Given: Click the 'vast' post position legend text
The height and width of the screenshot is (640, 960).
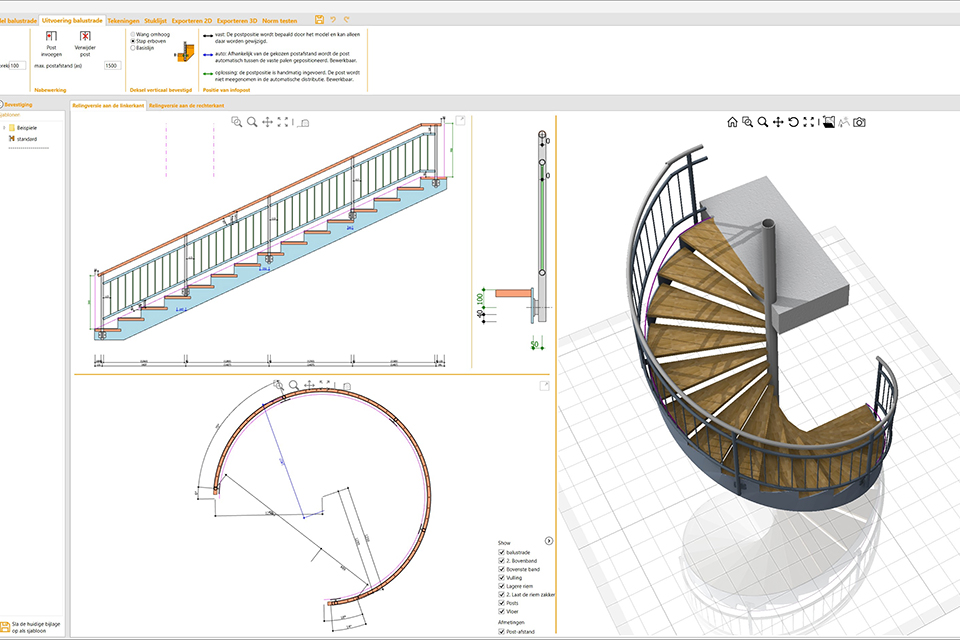Looking at the screenshot, I should 287,38.
